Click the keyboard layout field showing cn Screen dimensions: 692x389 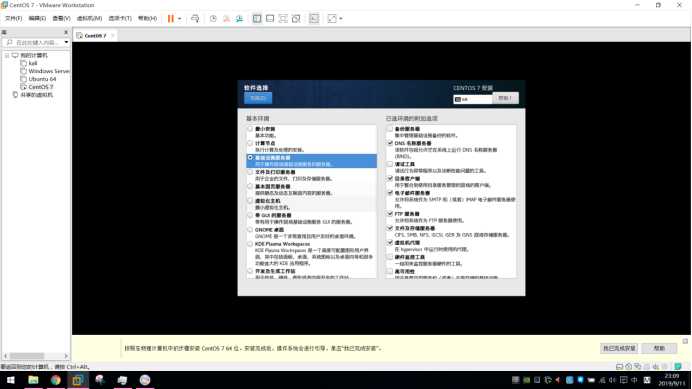click(473, 99)
